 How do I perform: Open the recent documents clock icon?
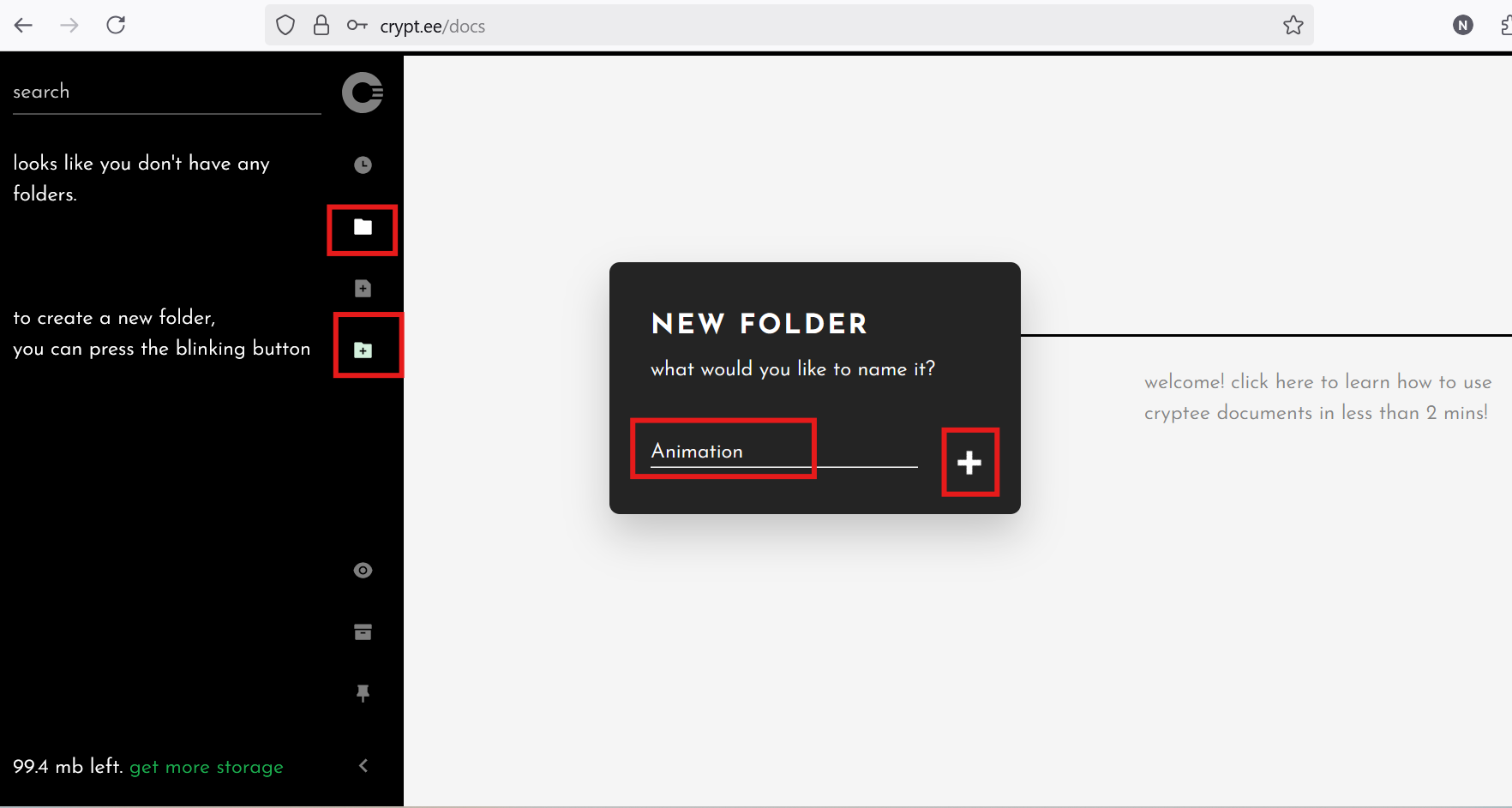coord(363,165)
